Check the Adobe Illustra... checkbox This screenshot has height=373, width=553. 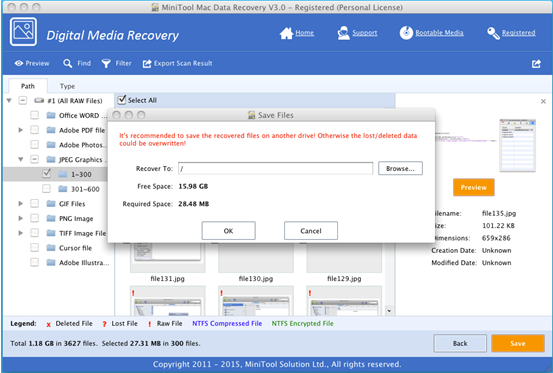pos(35,262)
